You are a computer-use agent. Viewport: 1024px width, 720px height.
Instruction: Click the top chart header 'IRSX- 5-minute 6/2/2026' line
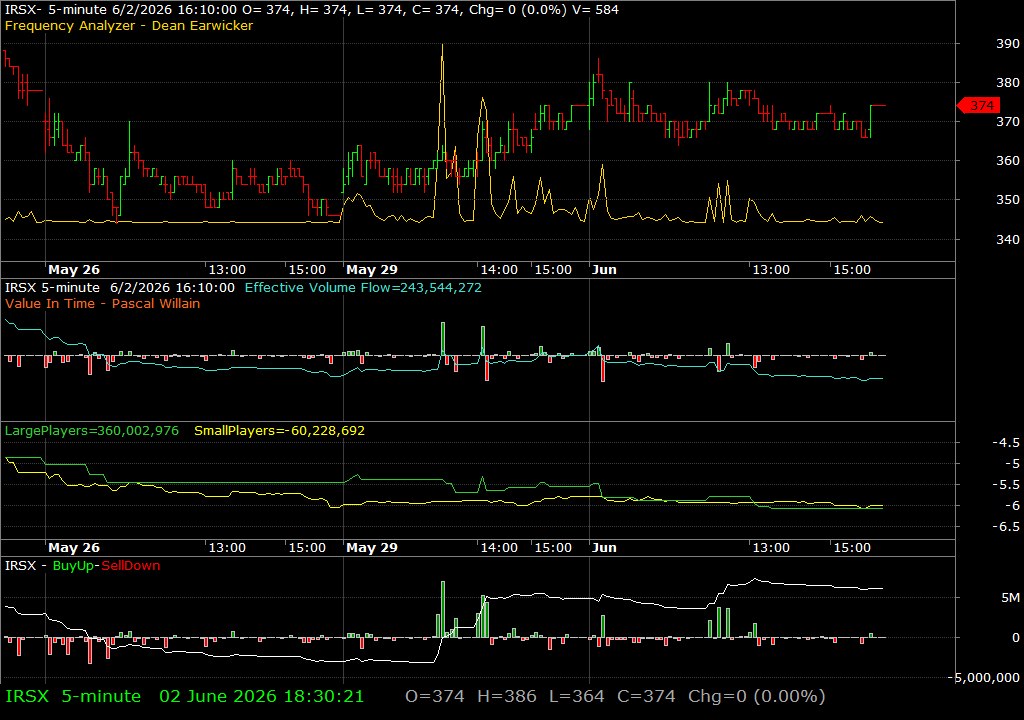pos(312,9)
